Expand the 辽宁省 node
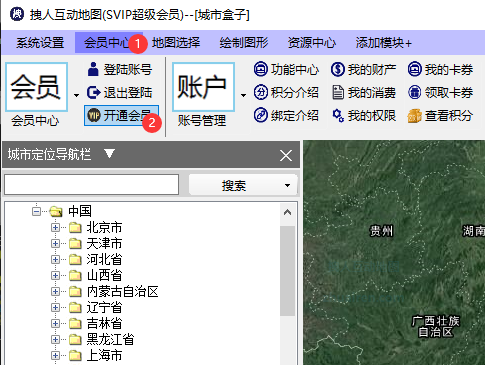Screen dimensions: 485x365 (x=55, y=307)
